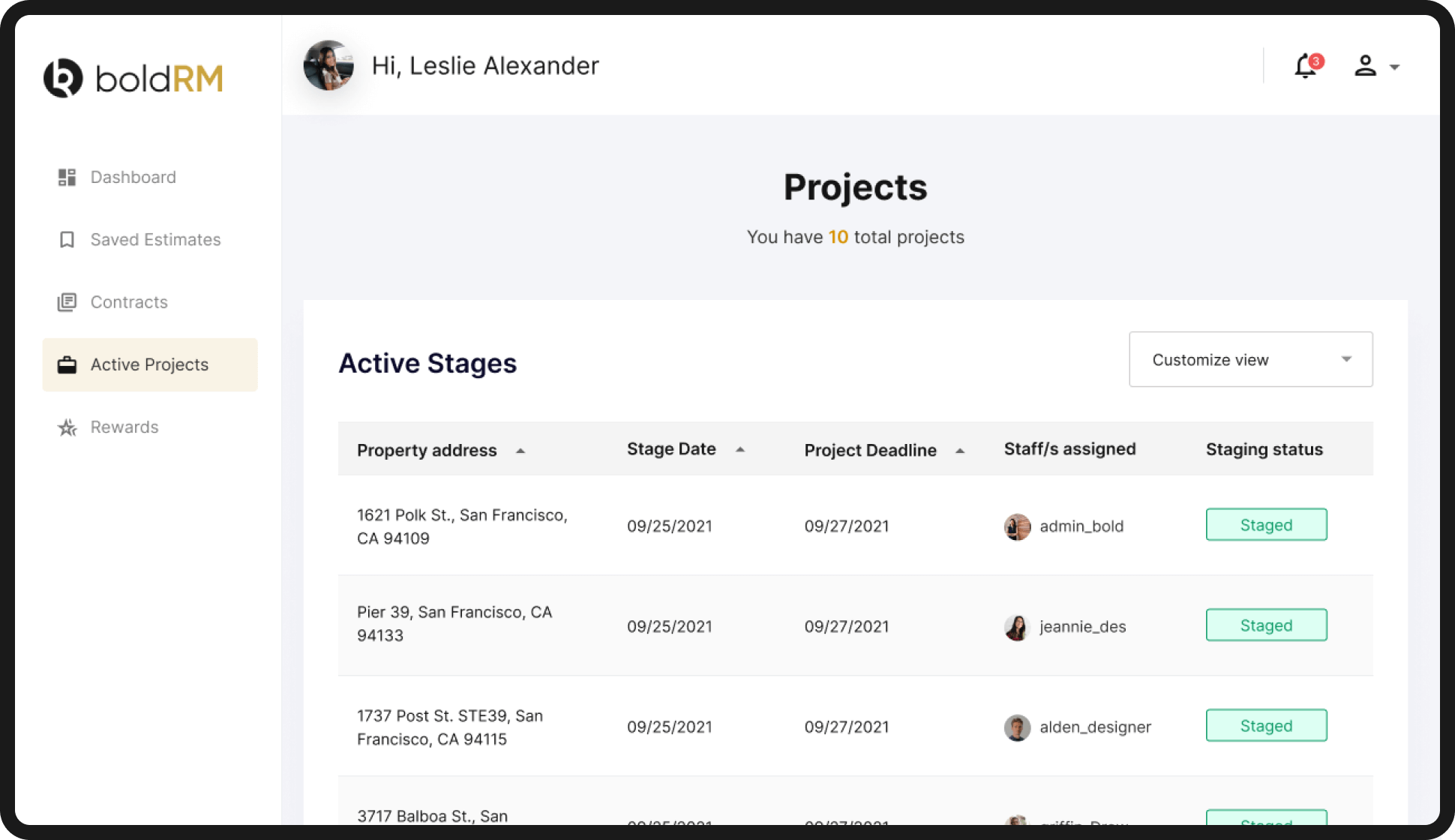Sort by Stage Date arrow
The image size is (1455, 840).
coord(740,449)
